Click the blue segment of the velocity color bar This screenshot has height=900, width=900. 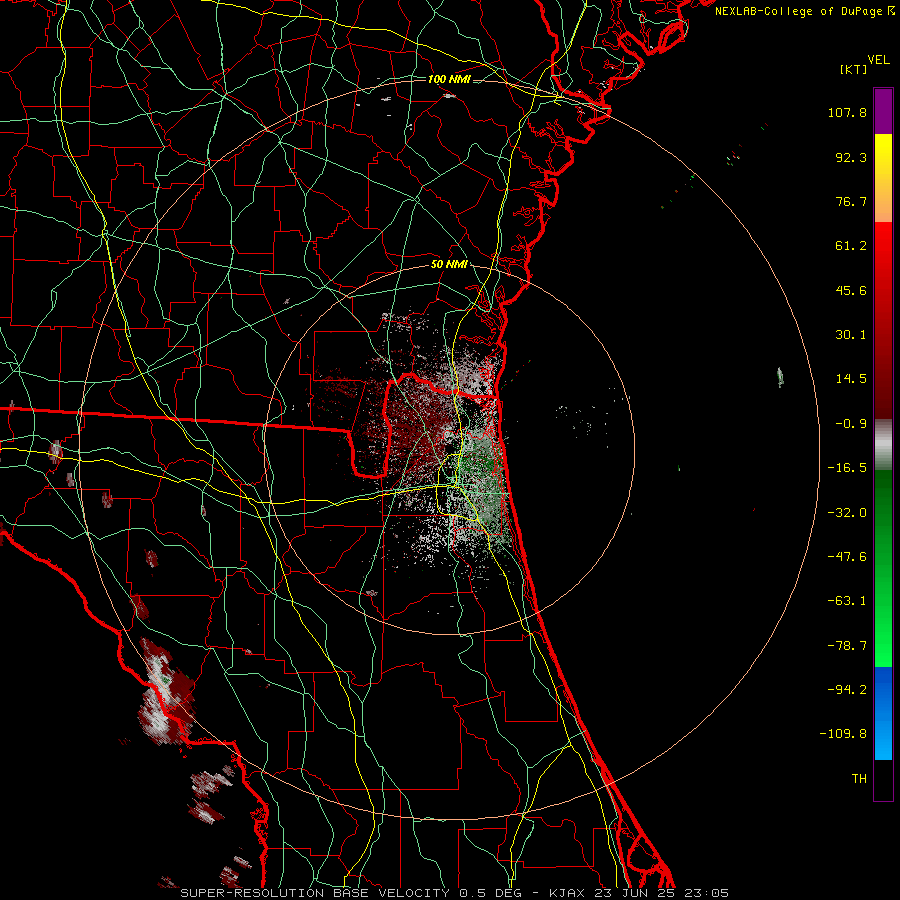[883, 713]
